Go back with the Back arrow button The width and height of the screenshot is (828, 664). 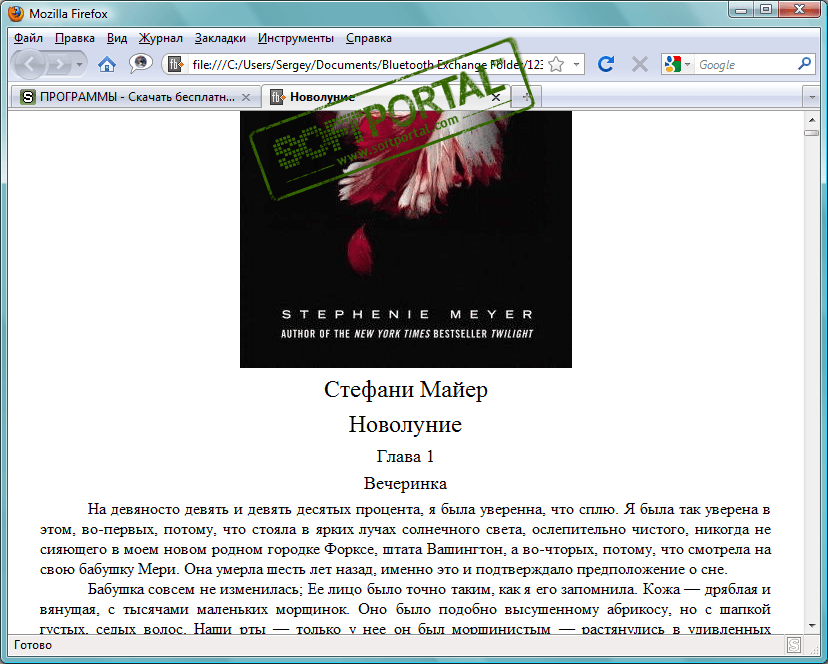30,65
